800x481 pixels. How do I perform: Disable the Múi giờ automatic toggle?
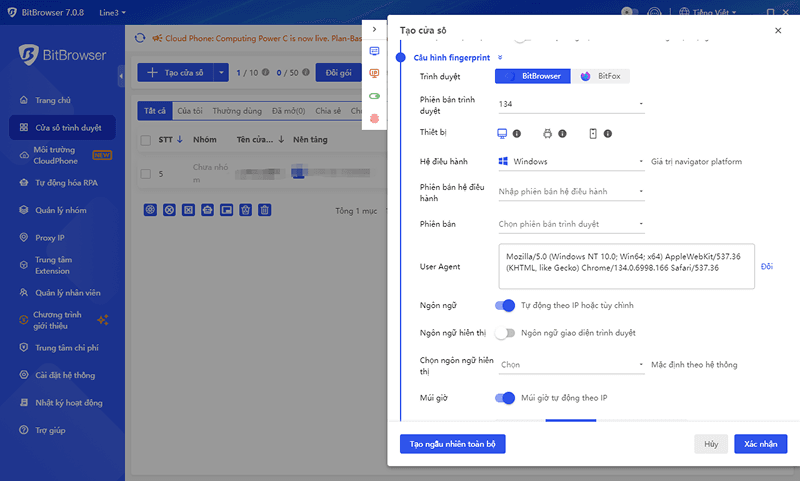point(505,398)
